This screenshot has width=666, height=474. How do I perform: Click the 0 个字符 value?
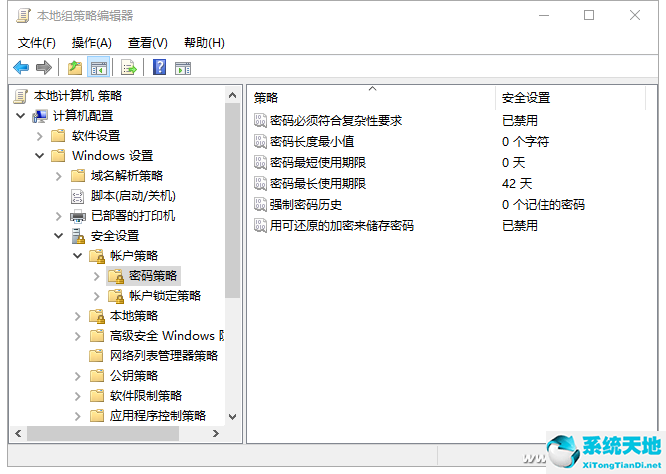click(x=525, y=141)
